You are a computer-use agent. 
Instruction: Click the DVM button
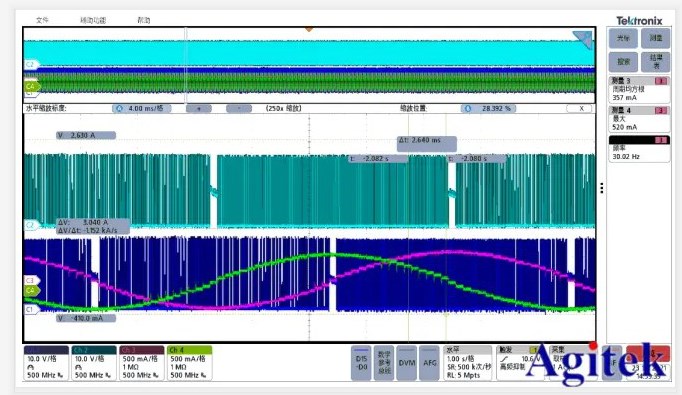pos(407,363)
